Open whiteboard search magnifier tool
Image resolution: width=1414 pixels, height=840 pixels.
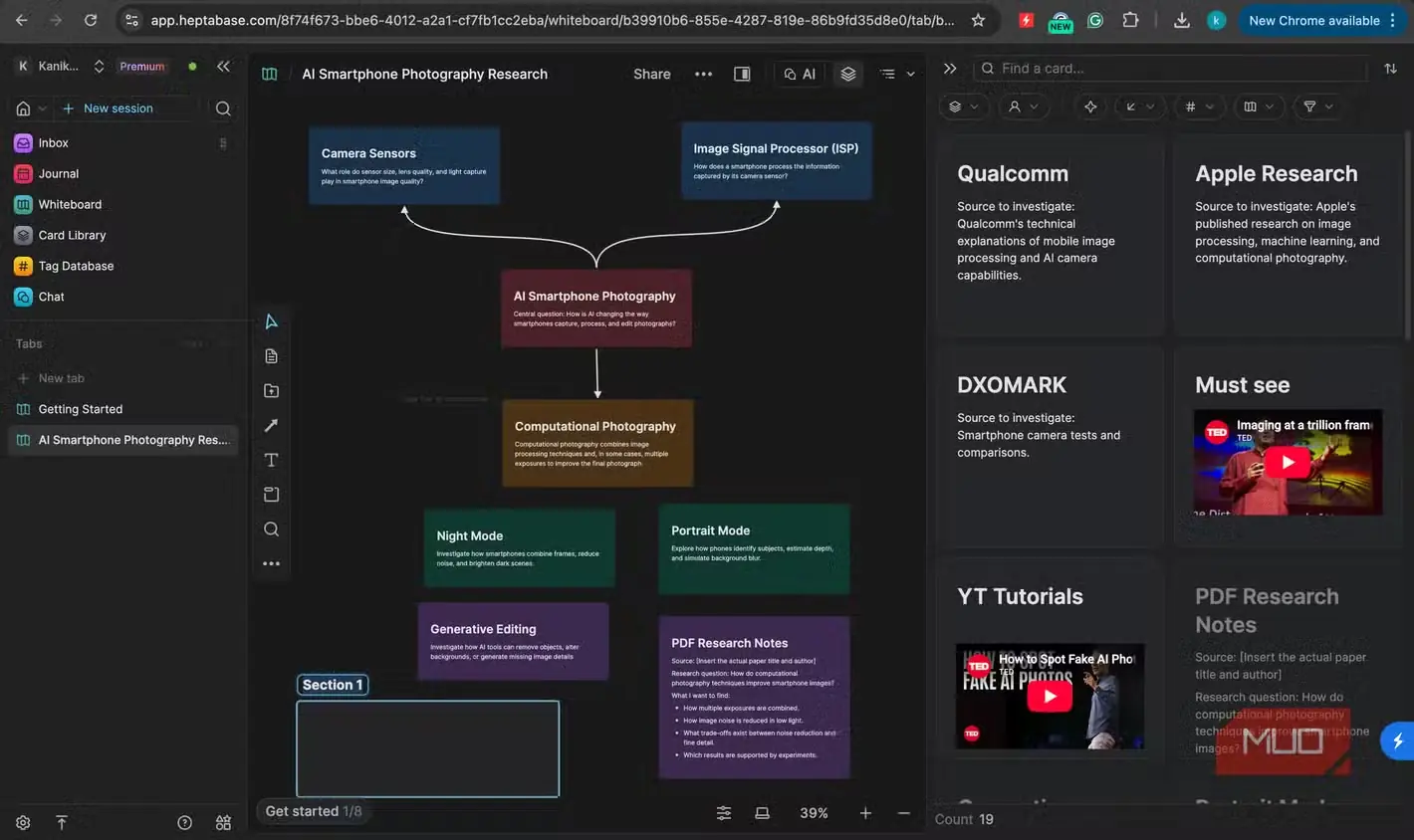pyautogui.click(x=271, y=529)
